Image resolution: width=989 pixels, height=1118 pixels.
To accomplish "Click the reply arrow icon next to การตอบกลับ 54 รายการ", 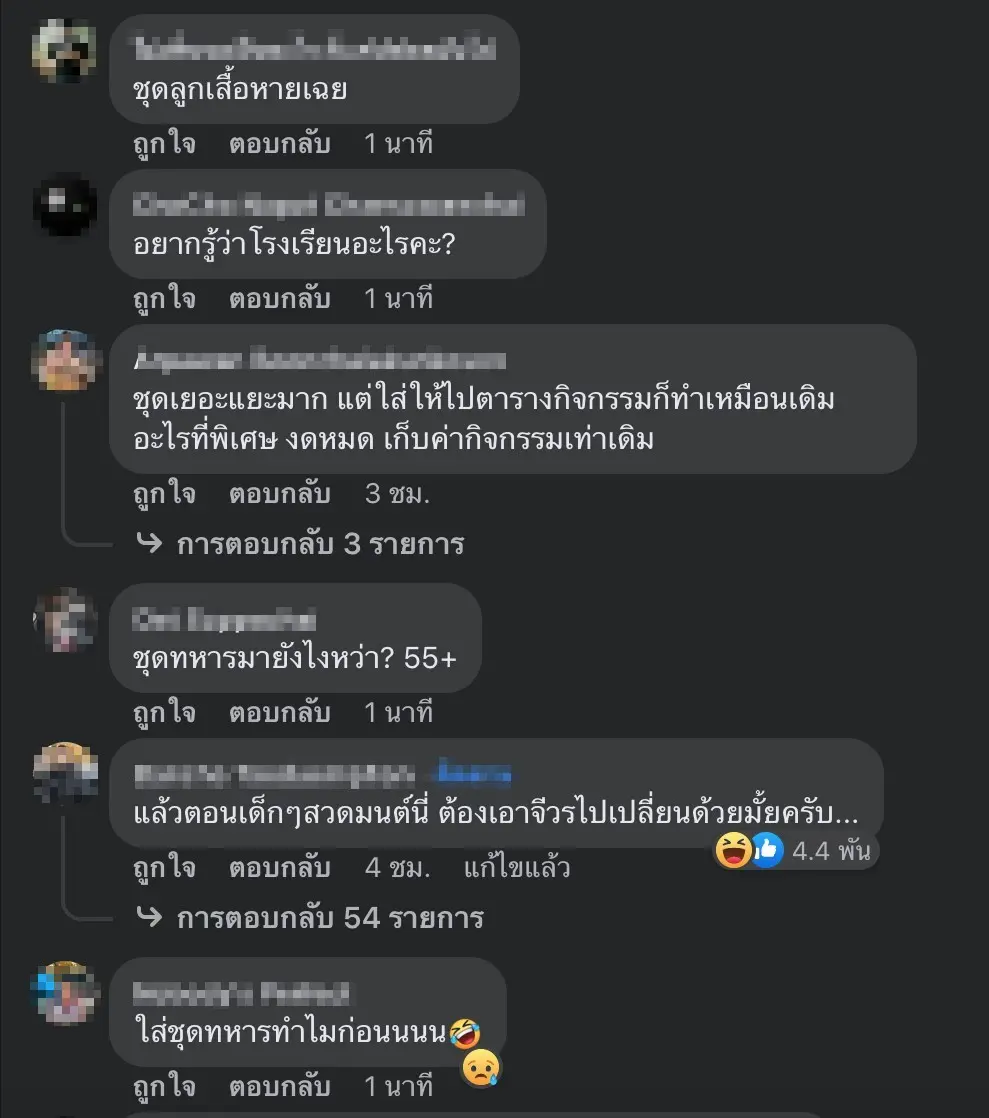I will pos(149,916).
